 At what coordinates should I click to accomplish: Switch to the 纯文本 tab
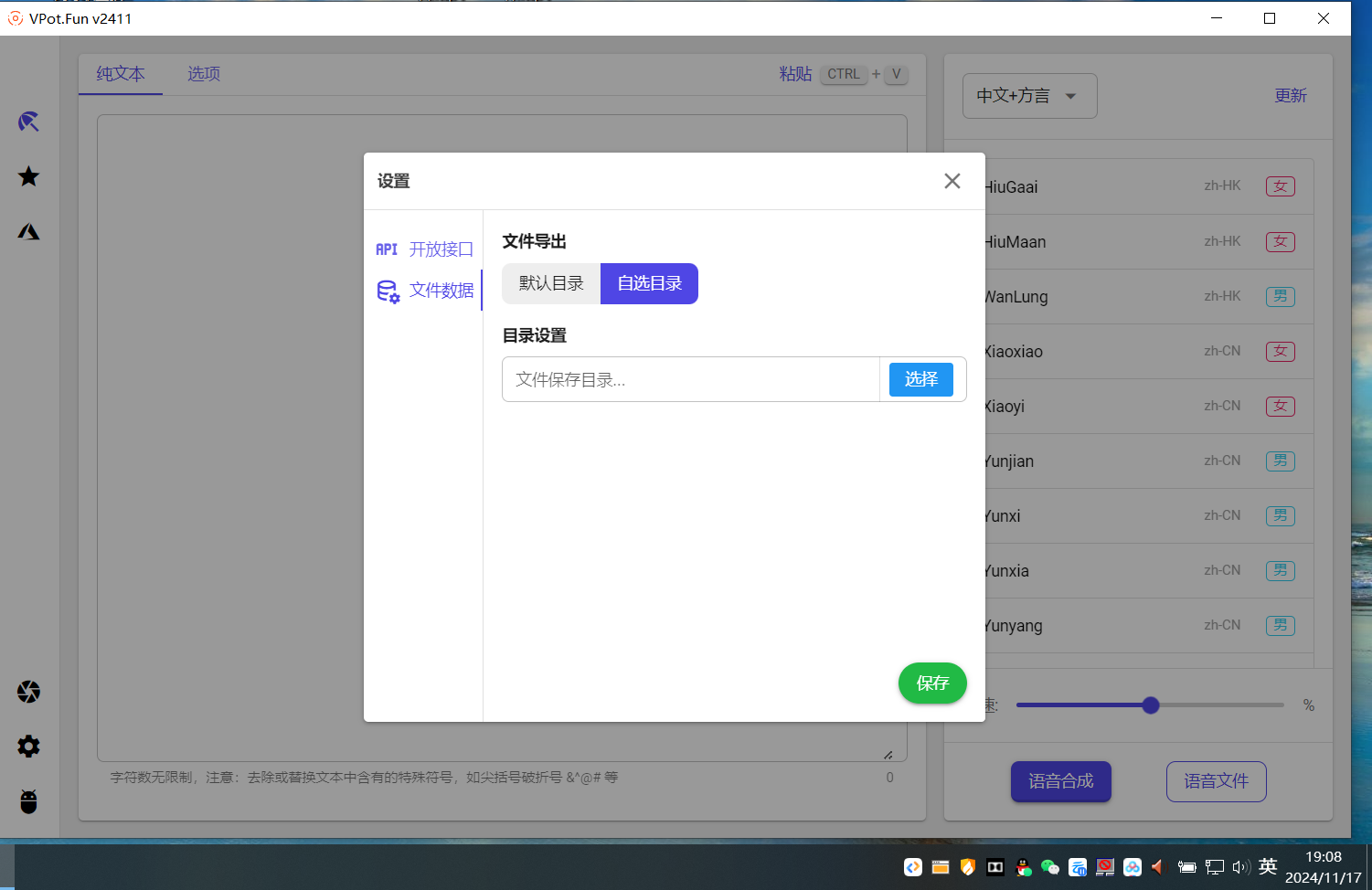pyautogui.click(x=120, y=74)
